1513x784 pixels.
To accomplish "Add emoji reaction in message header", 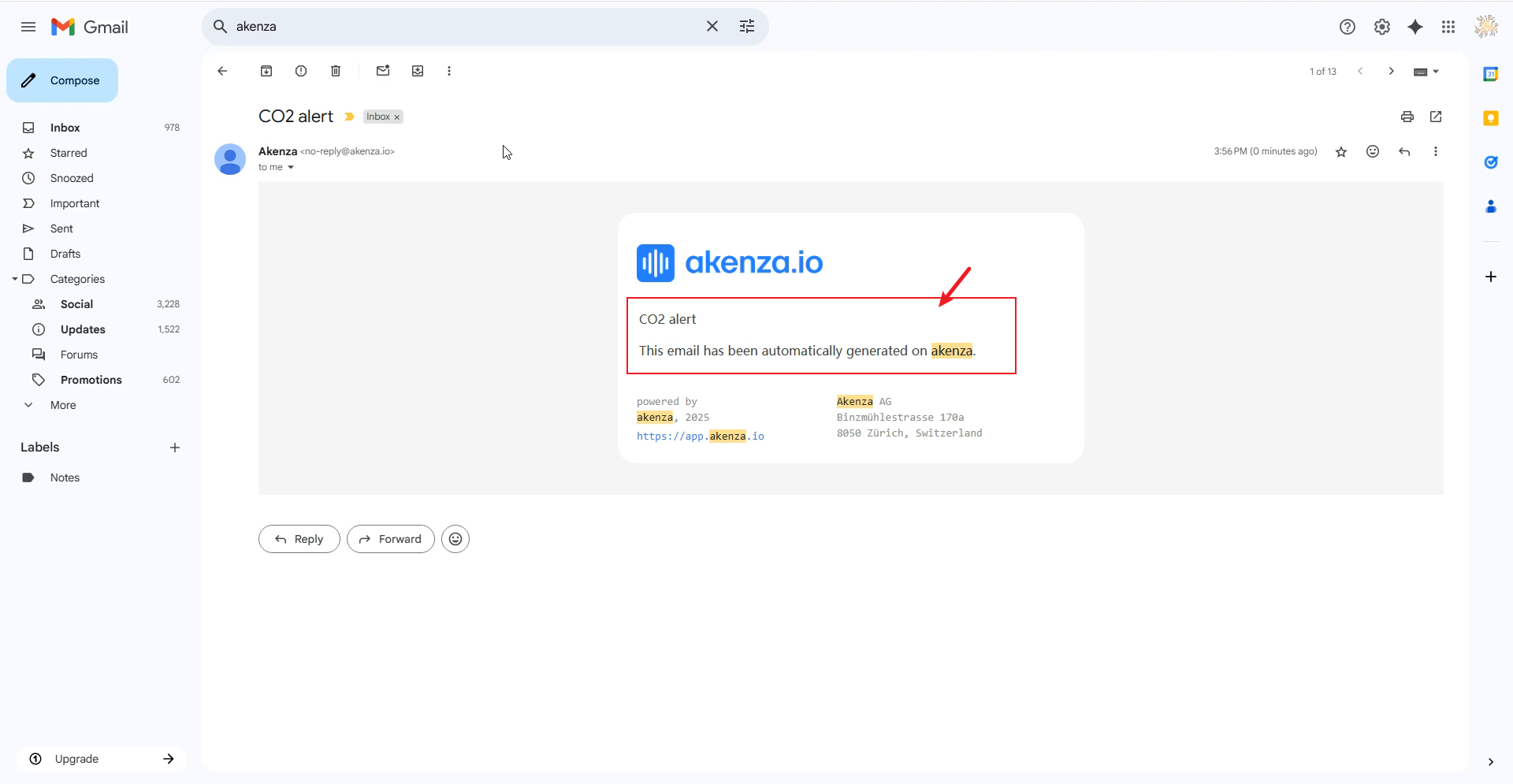I will tap(1373, 151).
